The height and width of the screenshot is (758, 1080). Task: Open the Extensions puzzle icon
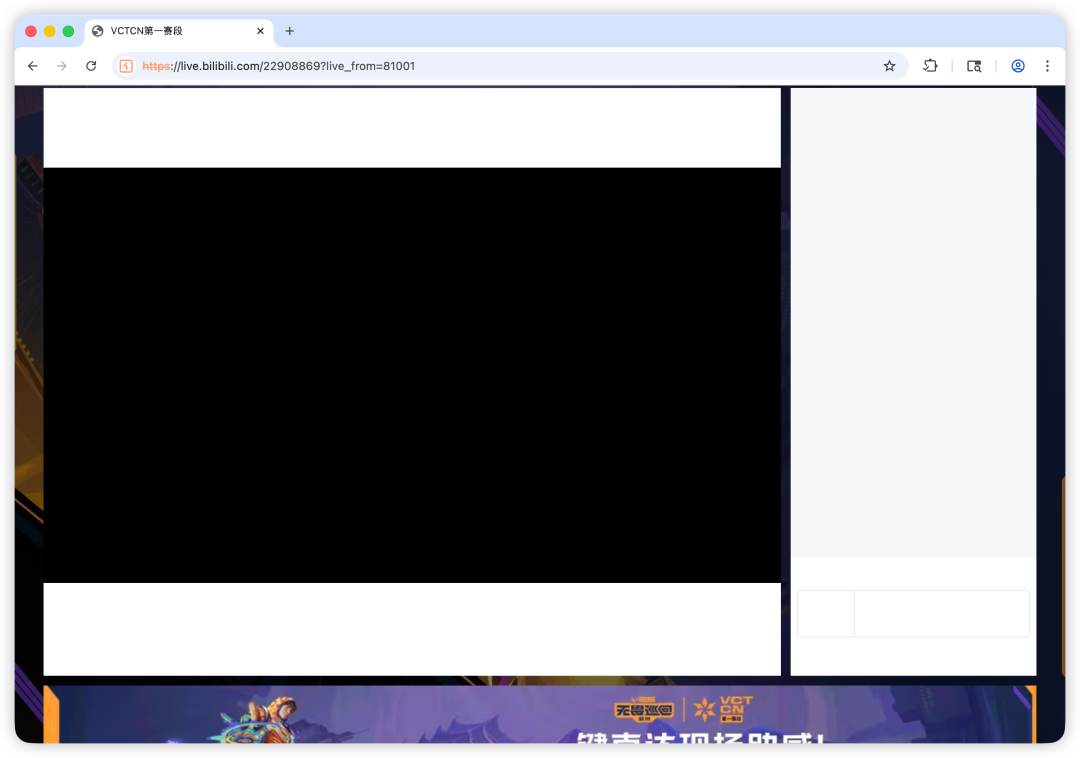click(931, 66)
